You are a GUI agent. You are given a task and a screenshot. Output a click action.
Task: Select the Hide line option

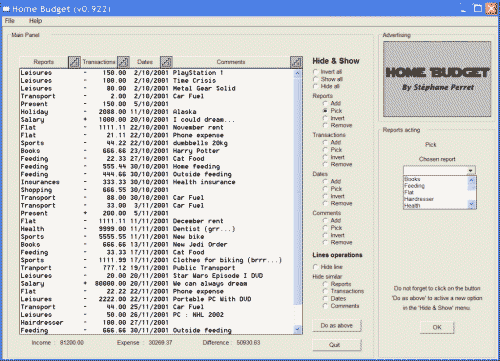tap(315, 267)
